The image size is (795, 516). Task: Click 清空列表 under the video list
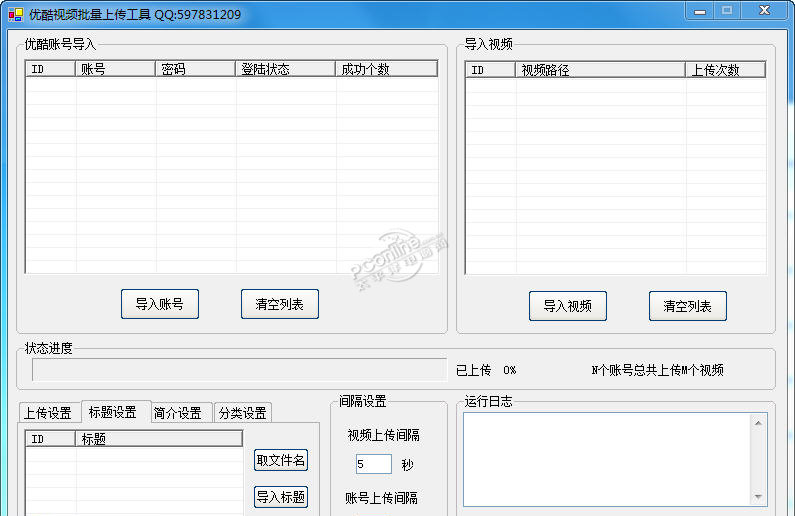click(x=688, y=306)
